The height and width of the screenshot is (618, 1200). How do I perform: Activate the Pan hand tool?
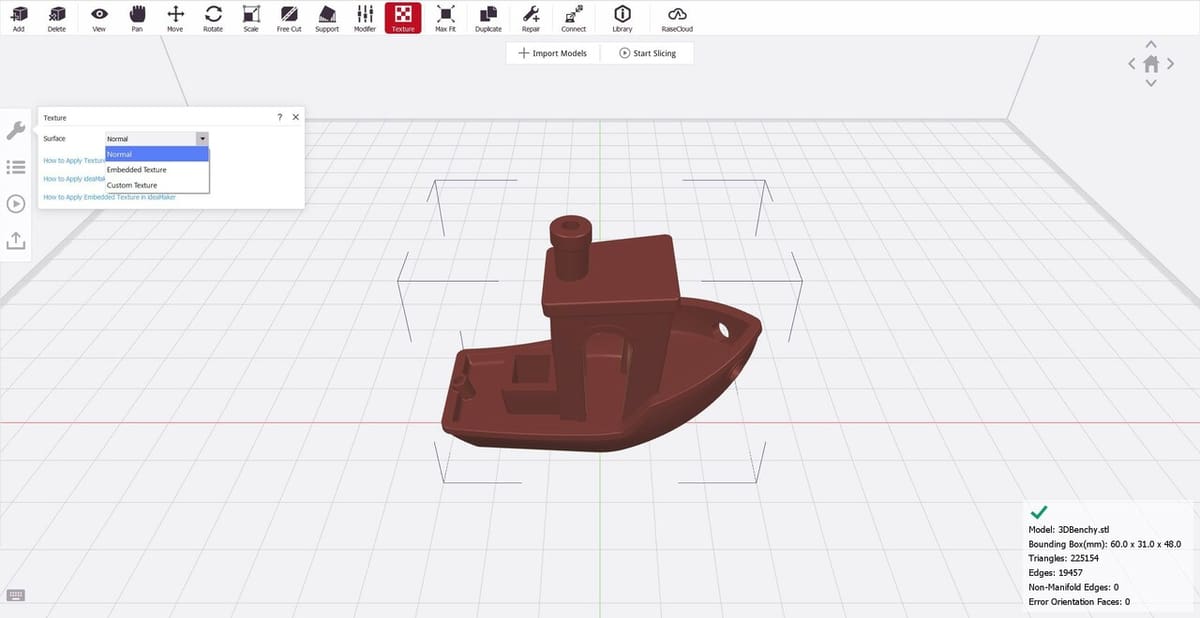137,18
